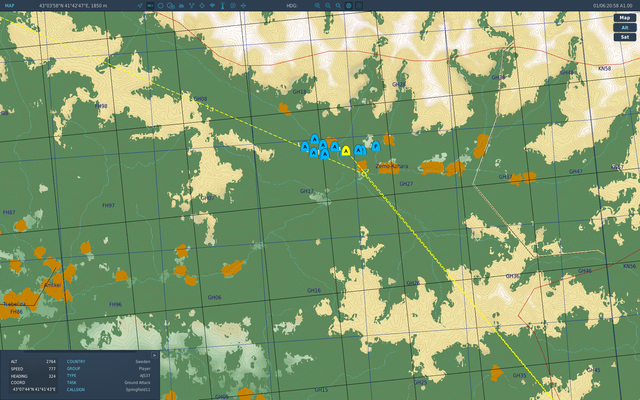Click the HDG heading readout
The image size is (640, 400).
point(291,6)
